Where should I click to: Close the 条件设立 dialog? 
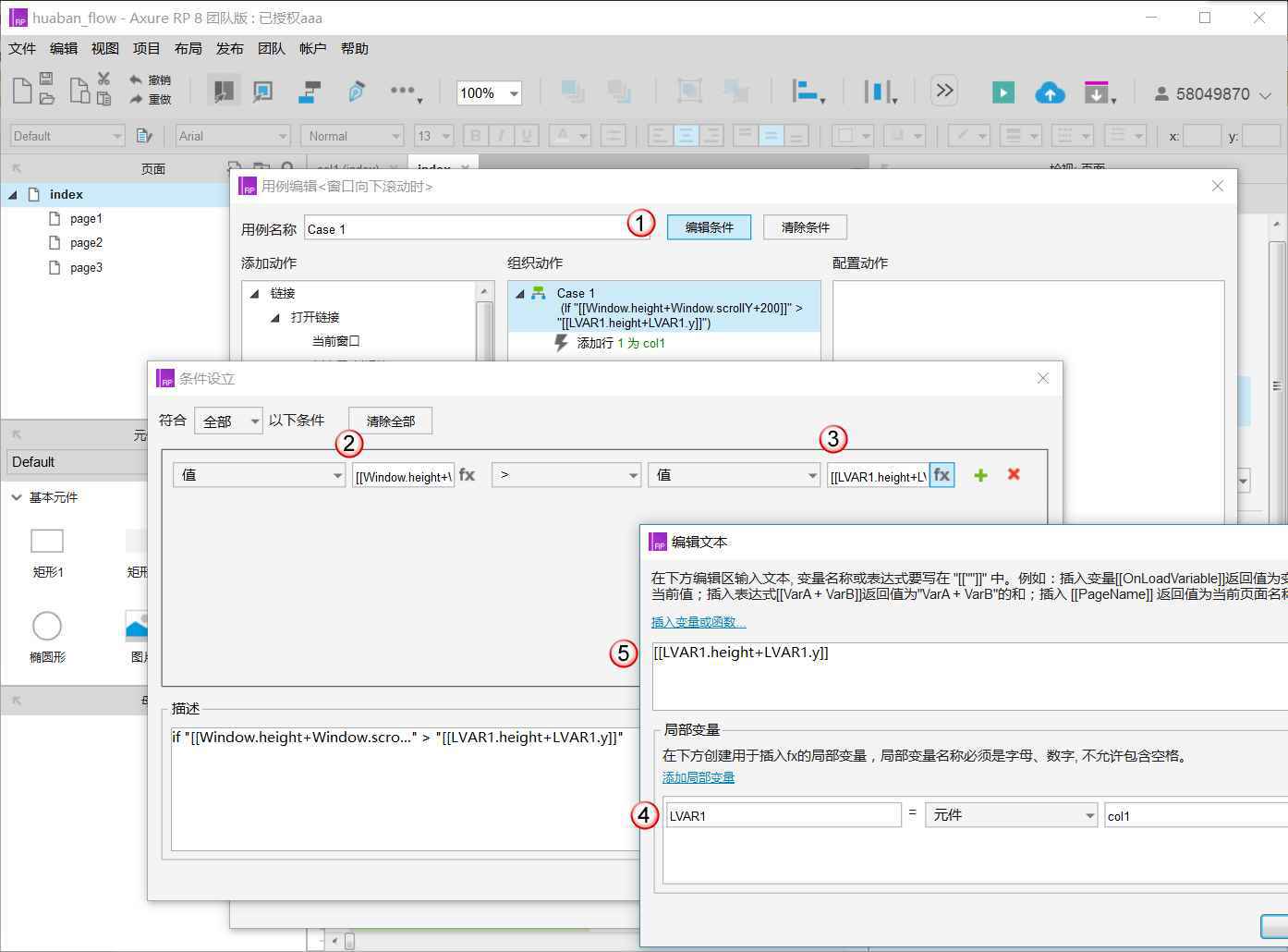pyautogui.click(x=1043, y=378)
